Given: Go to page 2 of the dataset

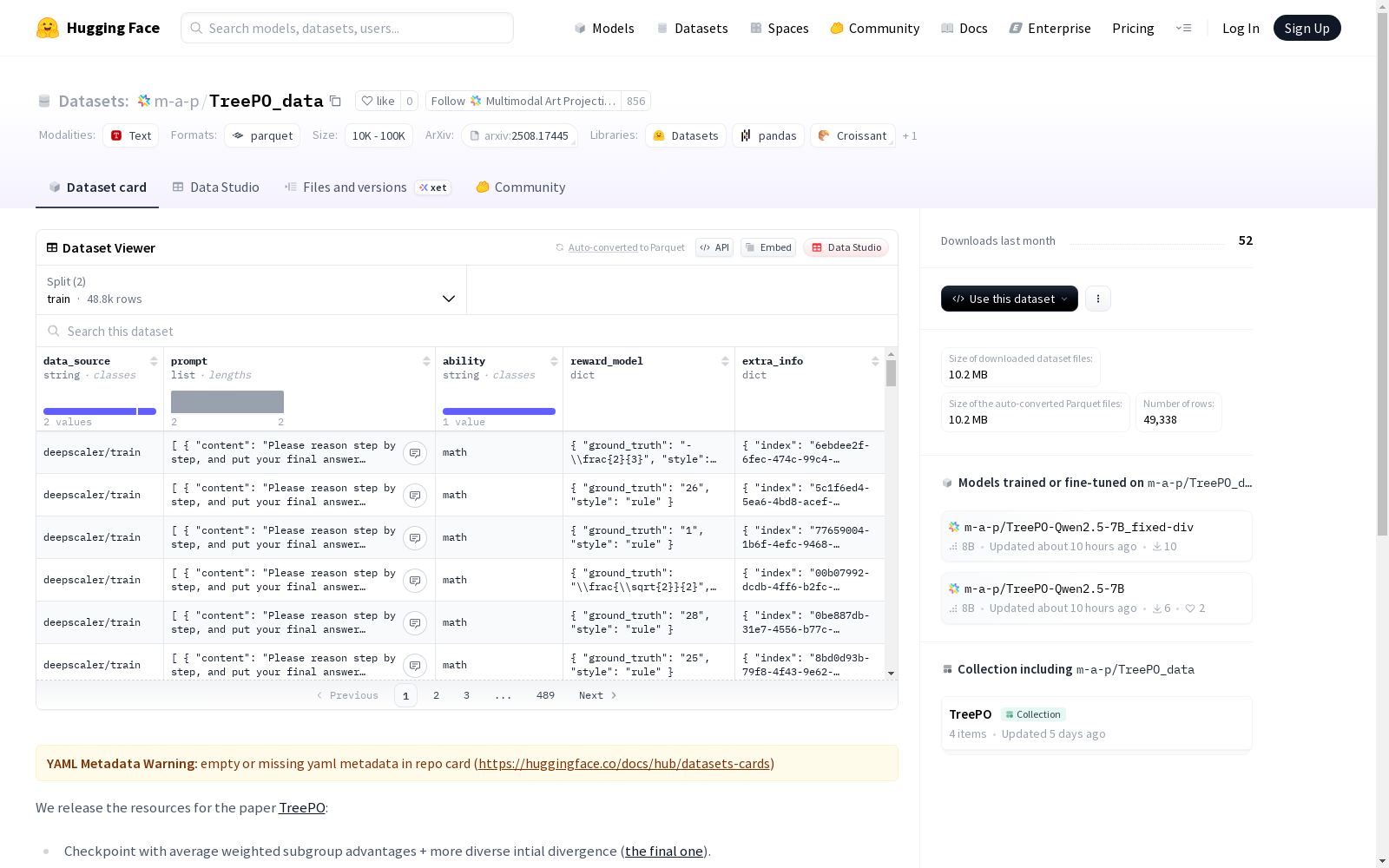Looking at the screenshot, I should 436,695.
